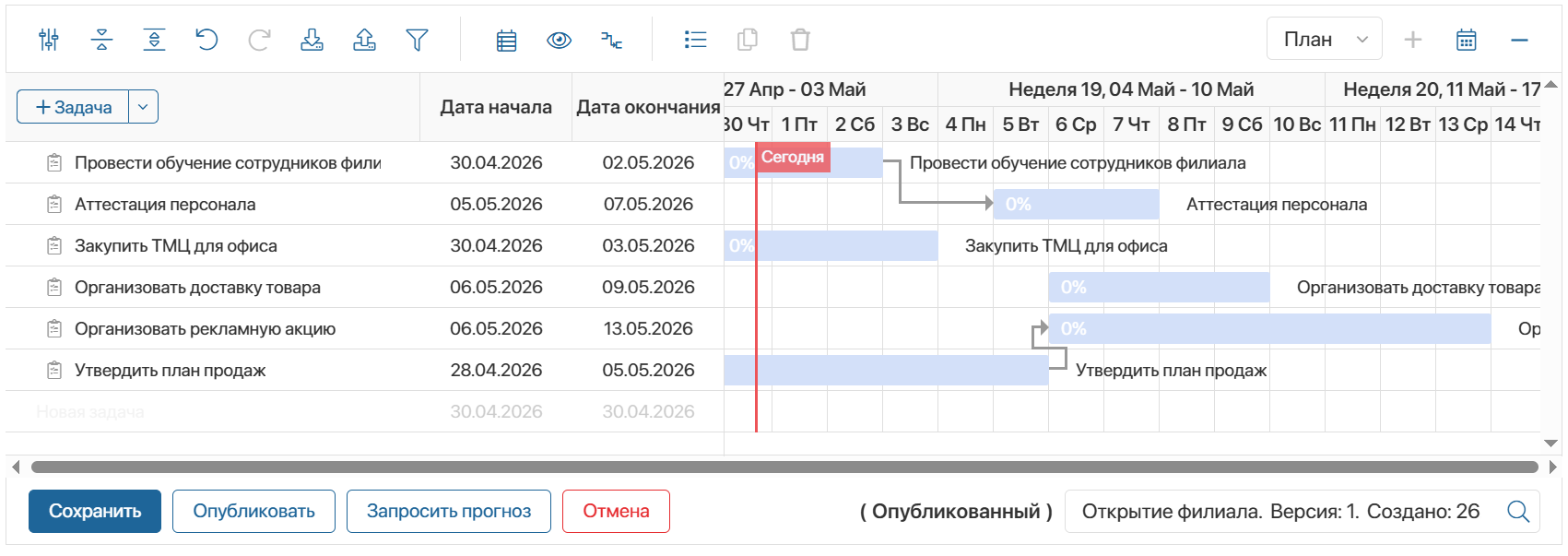1568x556 pixels.
Task: Select the Аттестация персонала task row
Action: 365,204
